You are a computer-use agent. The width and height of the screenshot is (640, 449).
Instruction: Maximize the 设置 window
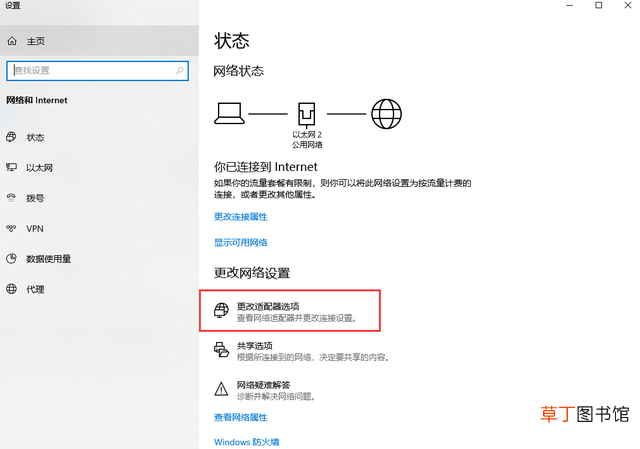pos(598,5)
